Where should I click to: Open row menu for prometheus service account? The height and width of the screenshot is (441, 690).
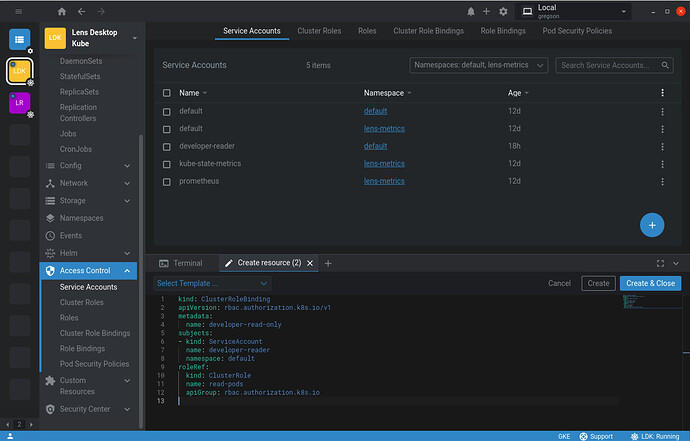[x=662, y=181]
